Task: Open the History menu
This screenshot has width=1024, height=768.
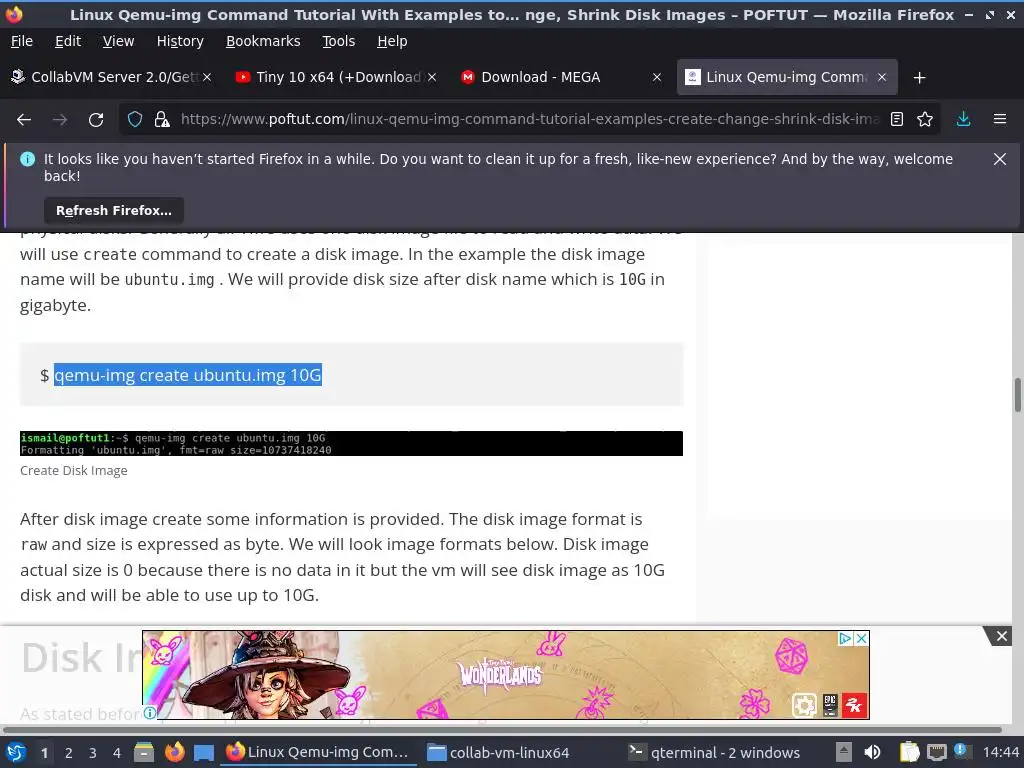Action: tap(180, 41)
